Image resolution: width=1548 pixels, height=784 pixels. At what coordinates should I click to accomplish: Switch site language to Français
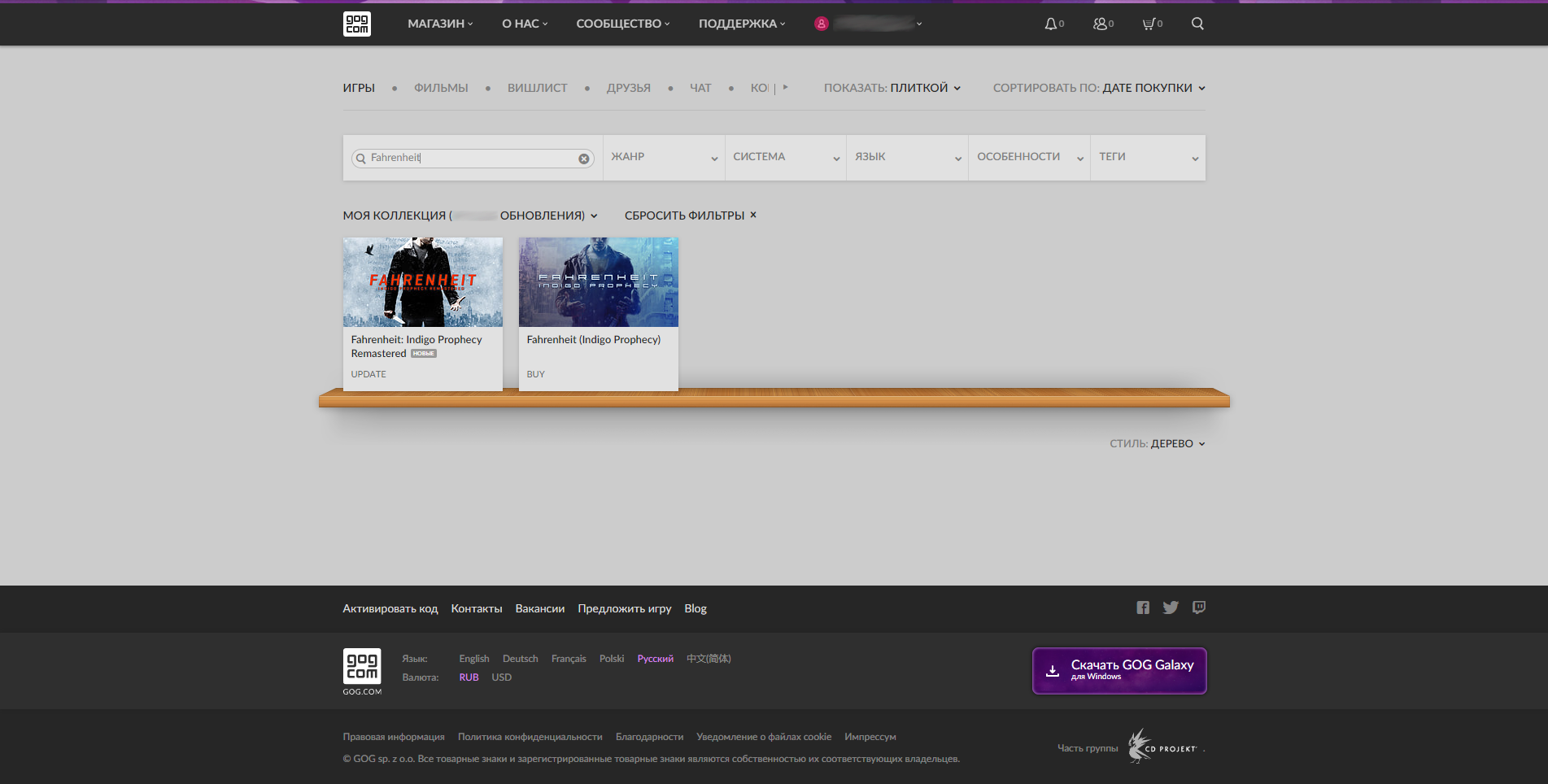[569, 659]
